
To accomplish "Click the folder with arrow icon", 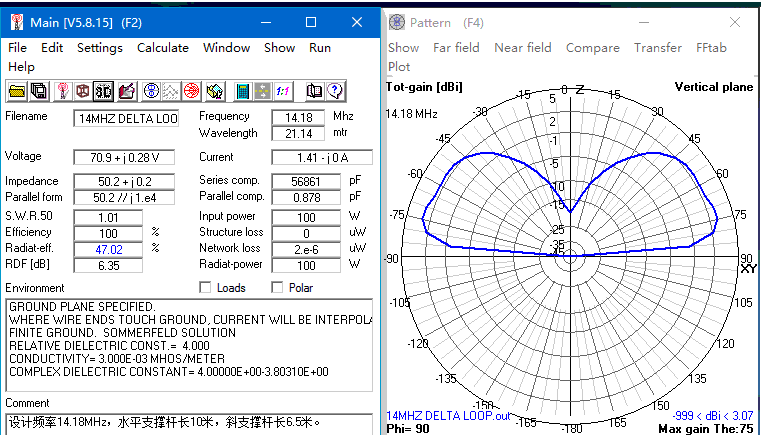I will coord(215,91).
